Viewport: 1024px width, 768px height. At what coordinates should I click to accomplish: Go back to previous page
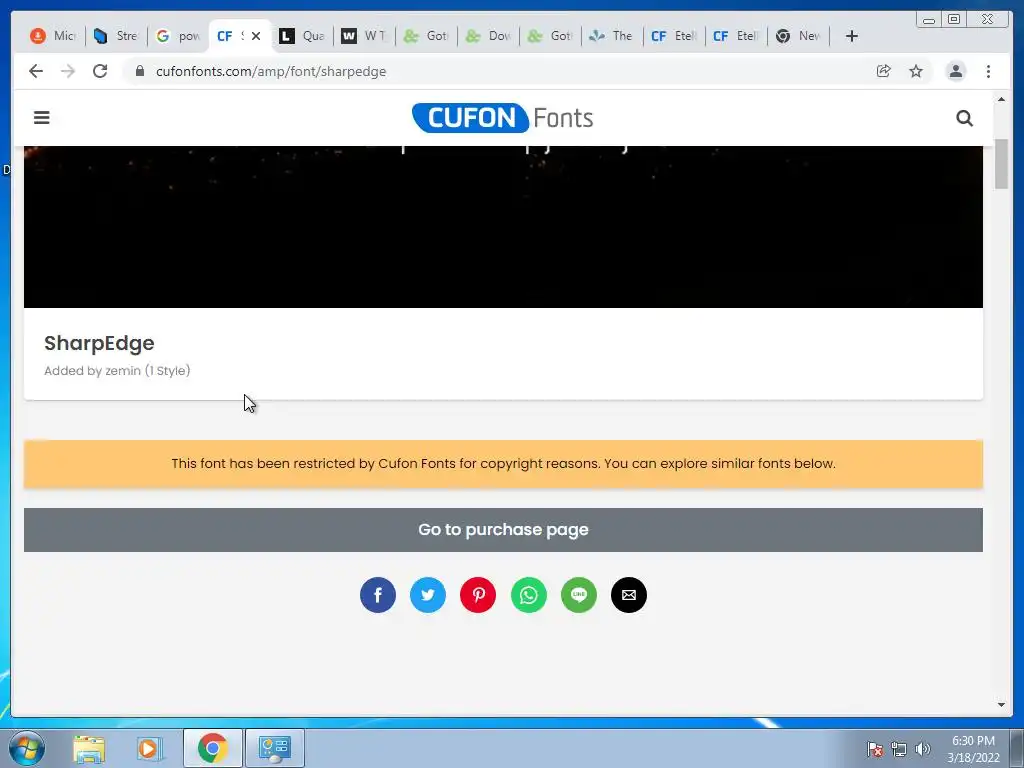click(x=36, y=71)
